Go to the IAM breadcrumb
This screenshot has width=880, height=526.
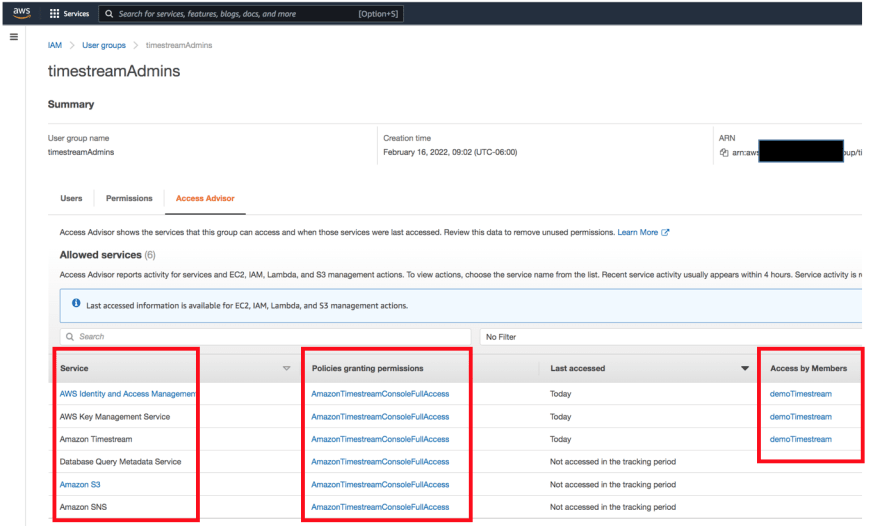(54, 45)
